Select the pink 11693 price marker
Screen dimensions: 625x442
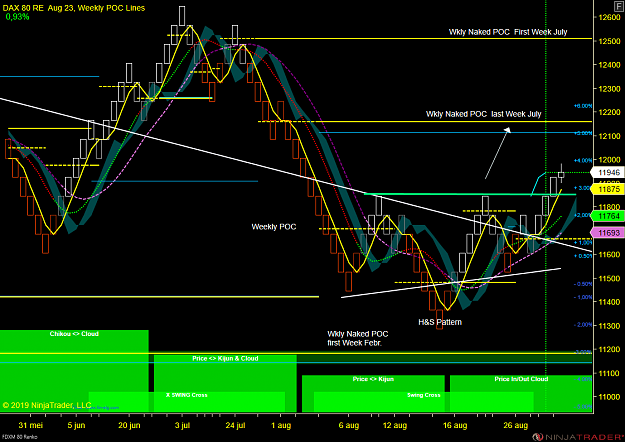click(x=608, y=233)
